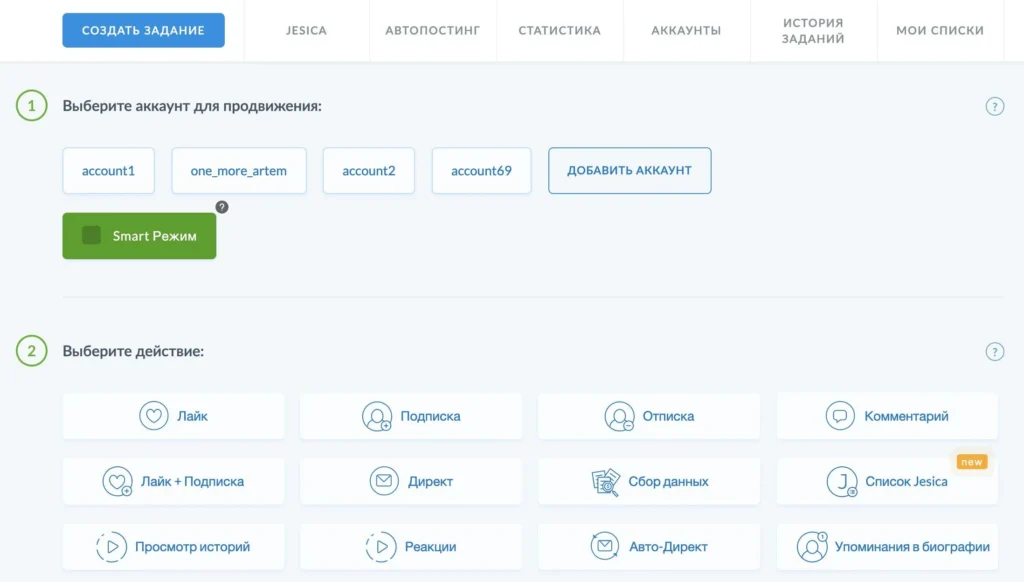Viewport: 1024px width, 582px height.
Task: Click the speech bubble icon for Комментарий
Action: (840, 415)
